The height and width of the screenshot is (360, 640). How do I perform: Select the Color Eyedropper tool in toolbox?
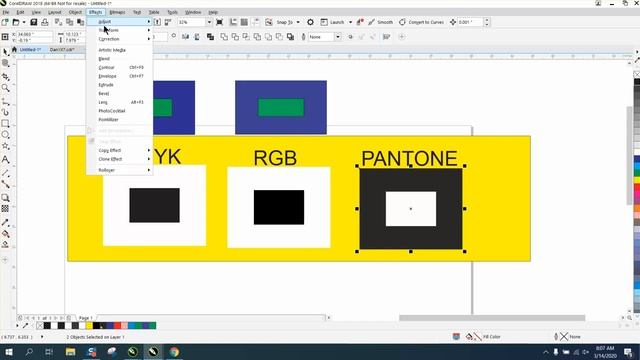pos(5,222)
